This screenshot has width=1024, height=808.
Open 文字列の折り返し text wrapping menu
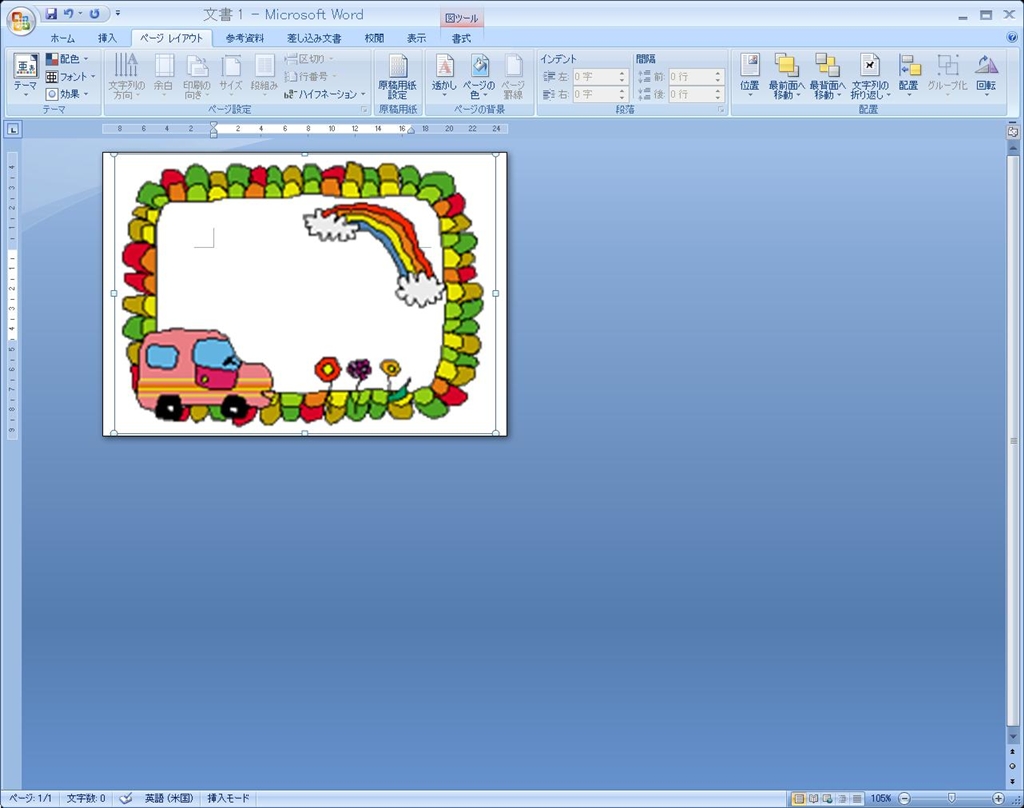(869, 75)
